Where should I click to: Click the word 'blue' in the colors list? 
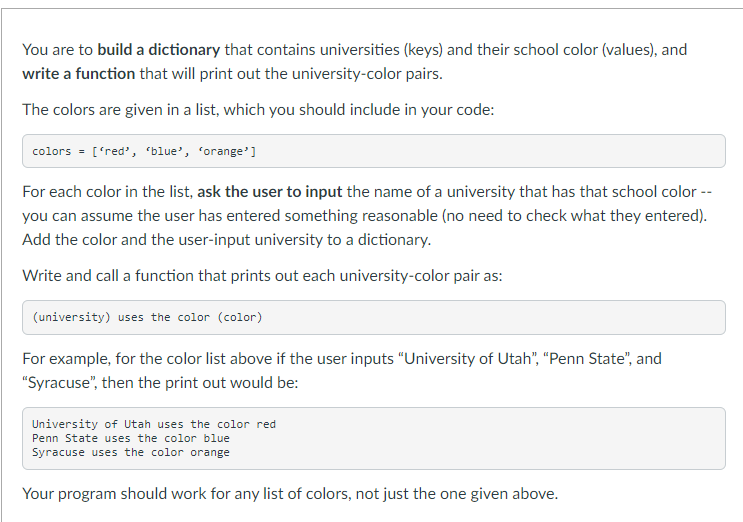[164, 152]
